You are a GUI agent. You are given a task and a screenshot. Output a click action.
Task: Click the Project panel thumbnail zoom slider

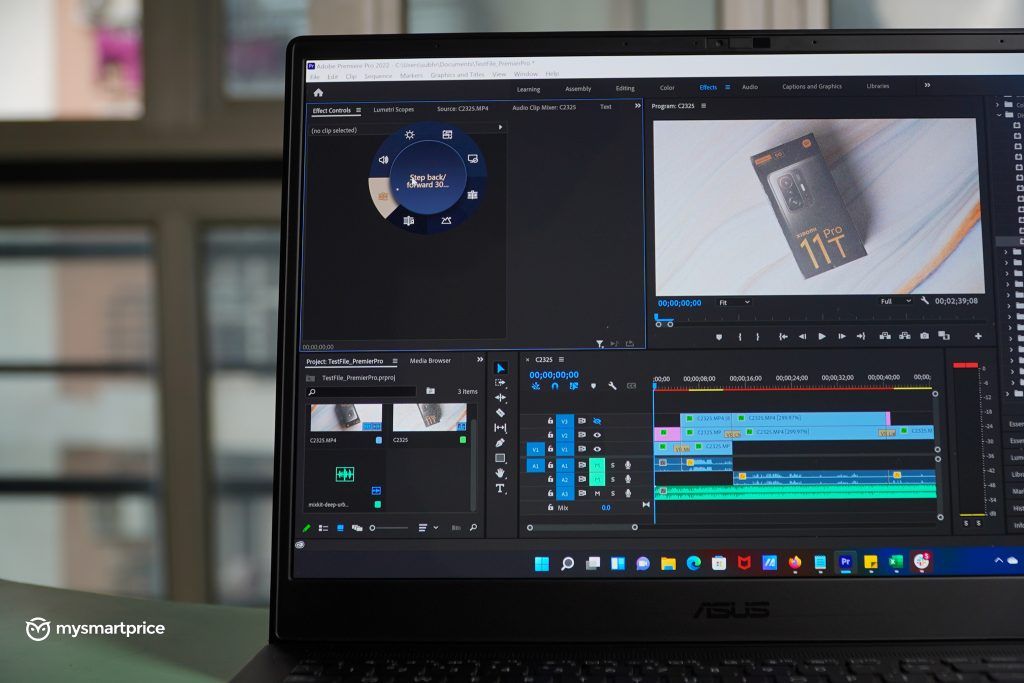(x=389, y=528)
